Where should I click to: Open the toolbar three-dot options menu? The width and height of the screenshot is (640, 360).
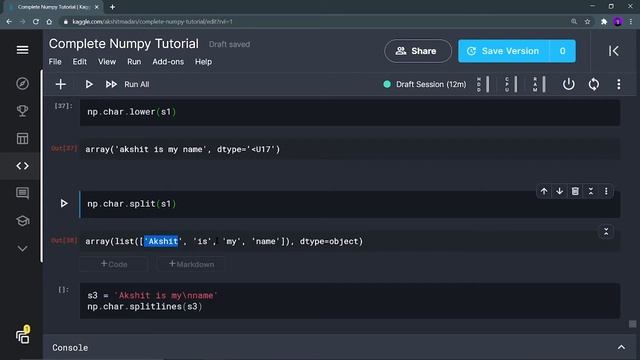click(619, 84)
